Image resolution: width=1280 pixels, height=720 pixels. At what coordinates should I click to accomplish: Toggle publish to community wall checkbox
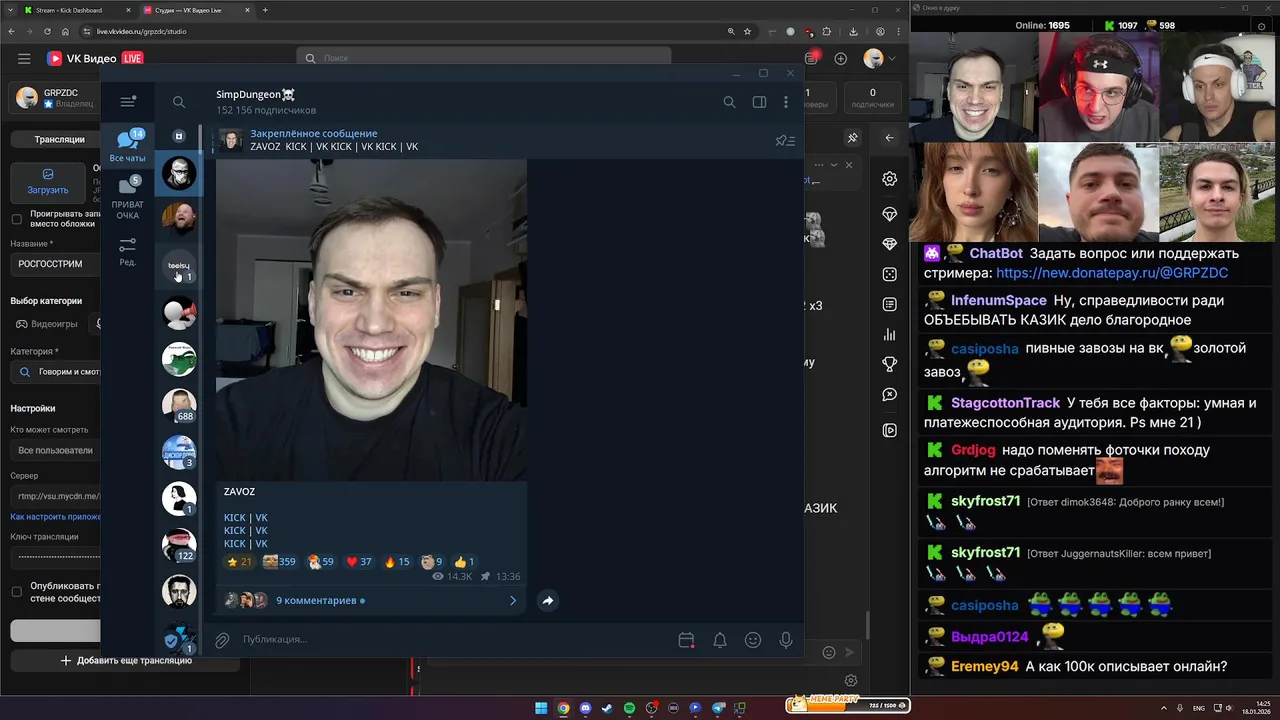(16, 592)
